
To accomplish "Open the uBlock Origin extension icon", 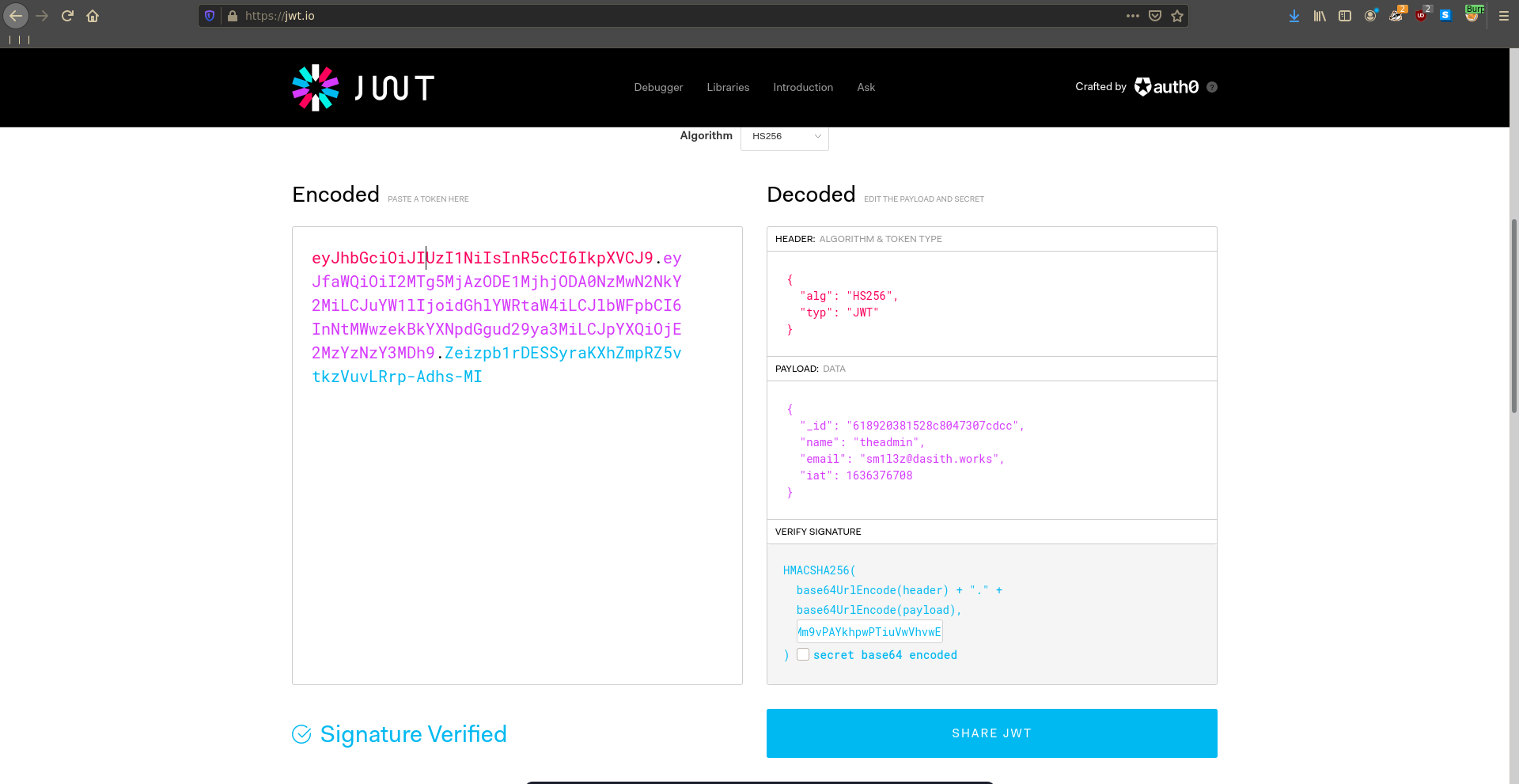I will coord(1422,15).
